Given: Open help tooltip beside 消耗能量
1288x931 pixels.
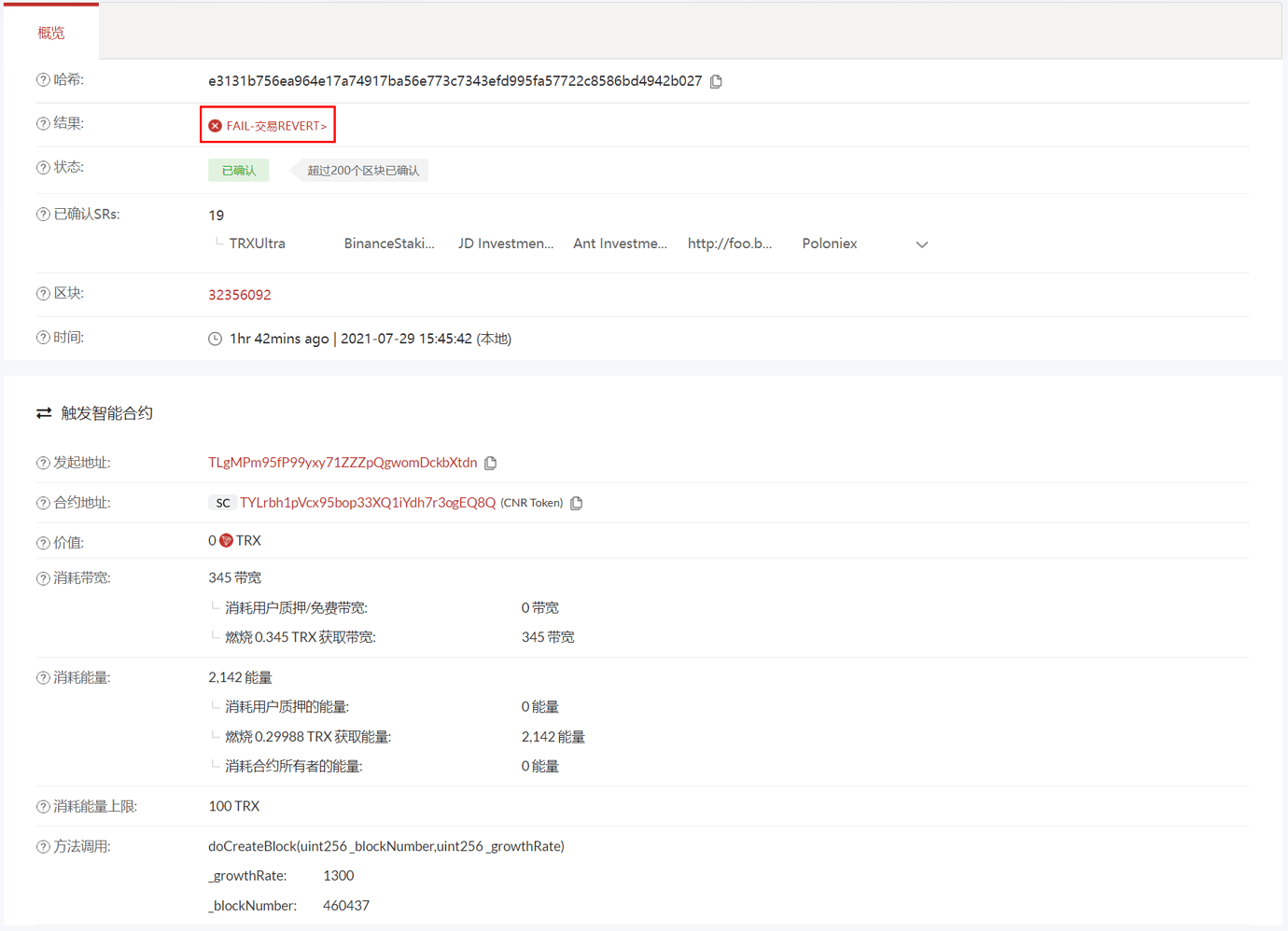Looking at the screenshot, I should click(x=41, y=676).
